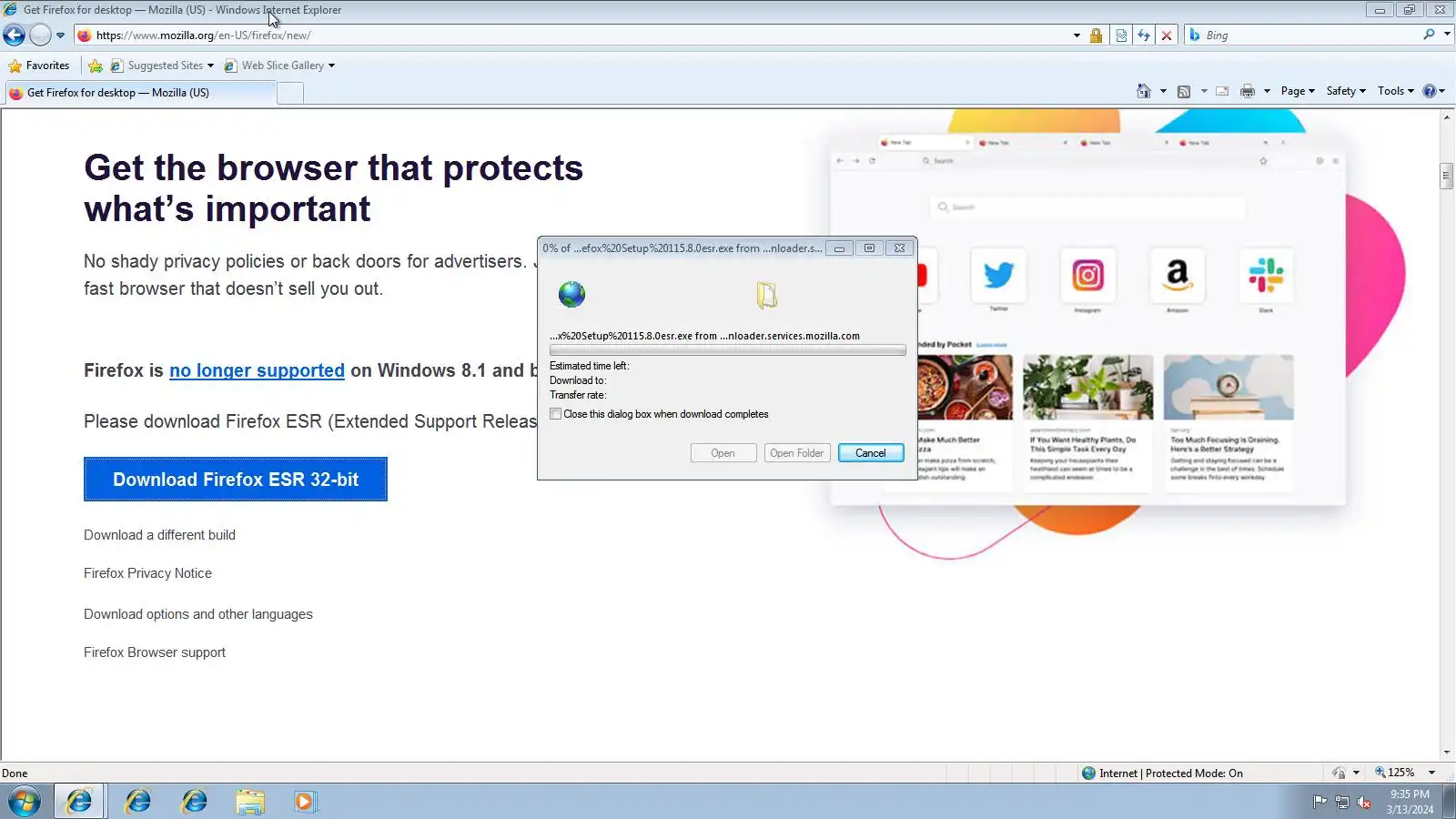This screenshot has height=819, width=1456.
Task: Click the Add to Favorites Bar icon
Action: tap(96, 66)
